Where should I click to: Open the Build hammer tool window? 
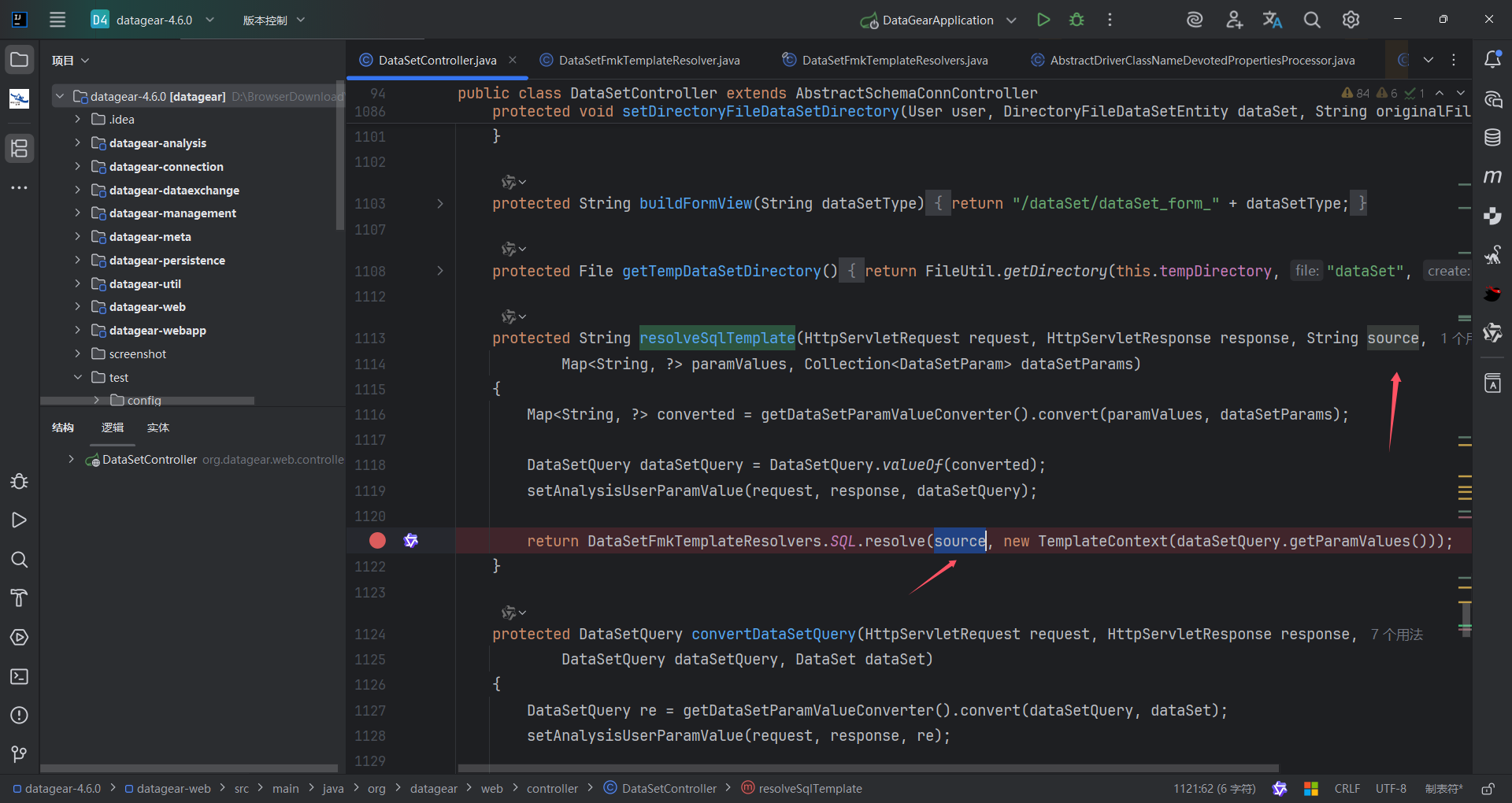pyautogui.click(x=20, y=598)
